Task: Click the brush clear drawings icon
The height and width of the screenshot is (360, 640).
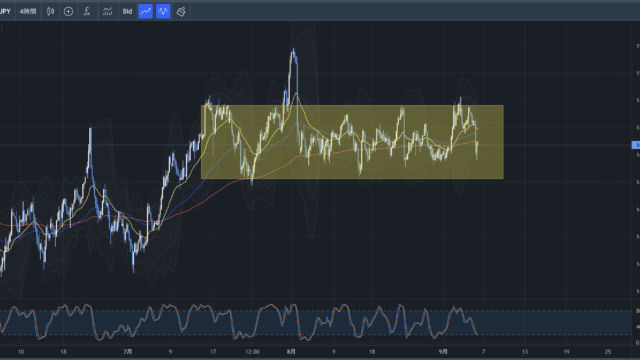Action: click(x=181, y=11)
